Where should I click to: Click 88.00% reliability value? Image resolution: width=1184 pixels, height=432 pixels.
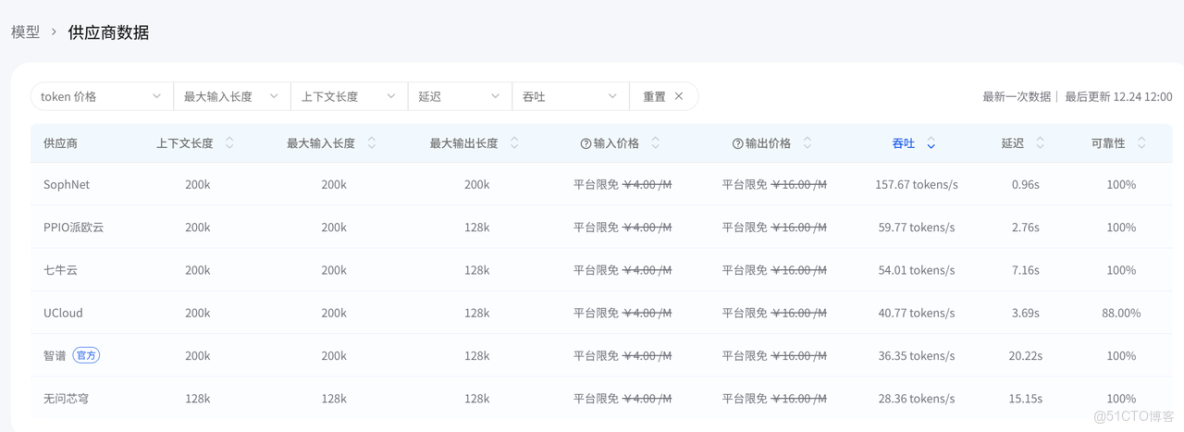(x=1121, y=313)
